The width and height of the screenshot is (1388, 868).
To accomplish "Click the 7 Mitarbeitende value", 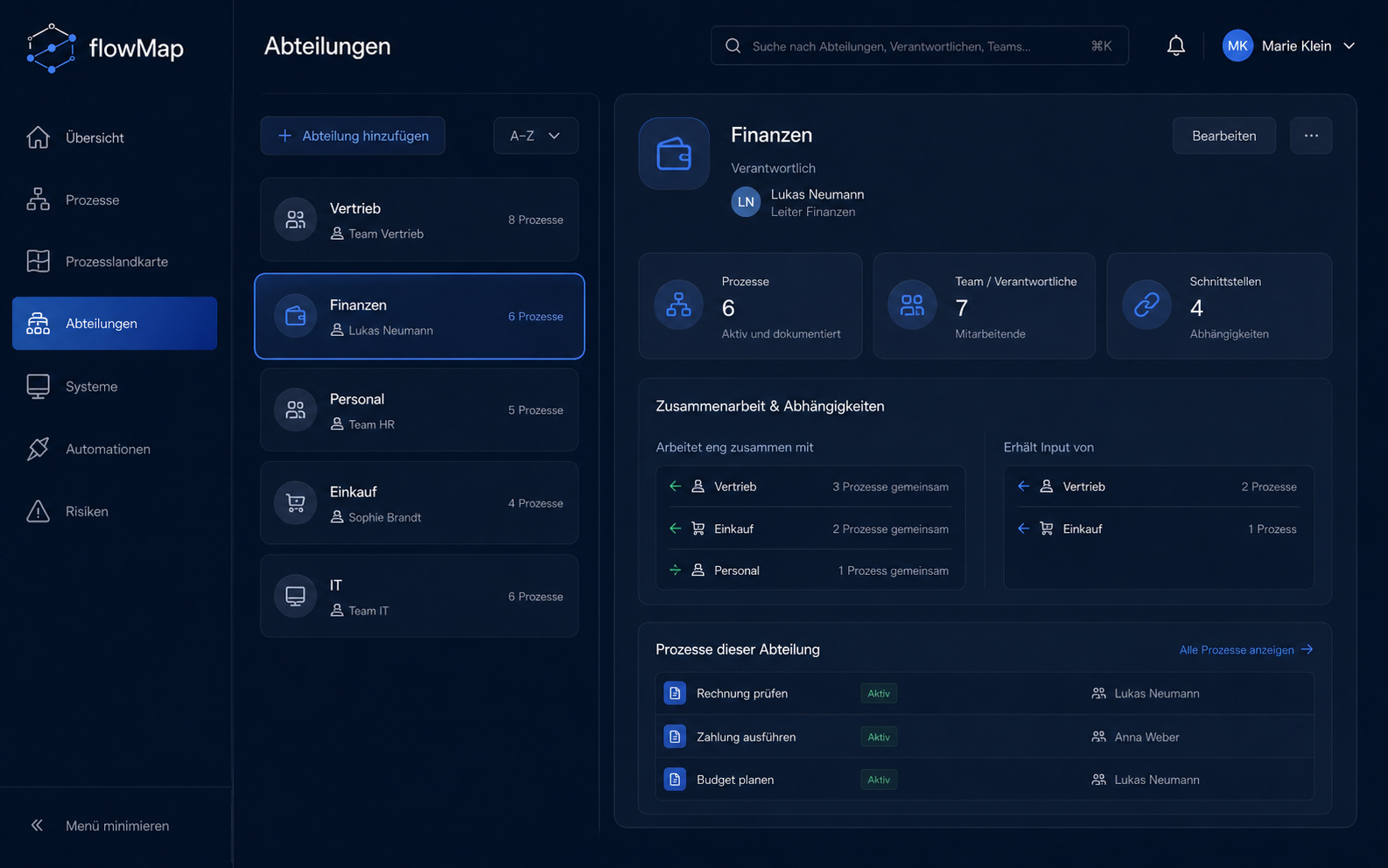I will [x=962, y=308].
